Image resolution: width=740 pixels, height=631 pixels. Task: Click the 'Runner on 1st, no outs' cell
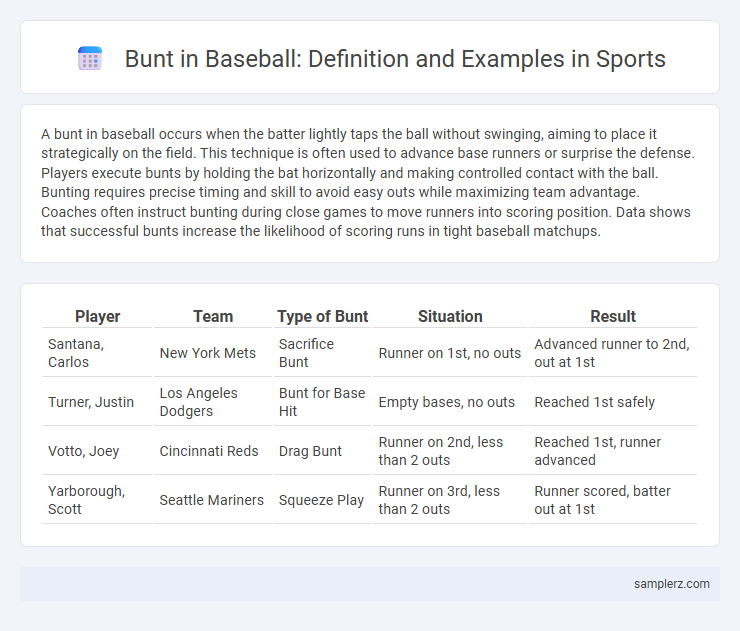(x=450, y=353)
